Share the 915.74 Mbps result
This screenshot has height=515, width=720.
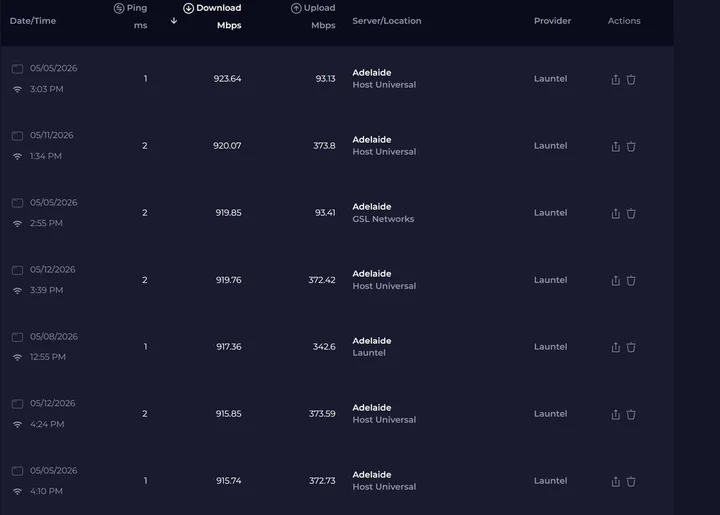coord(615,481)
